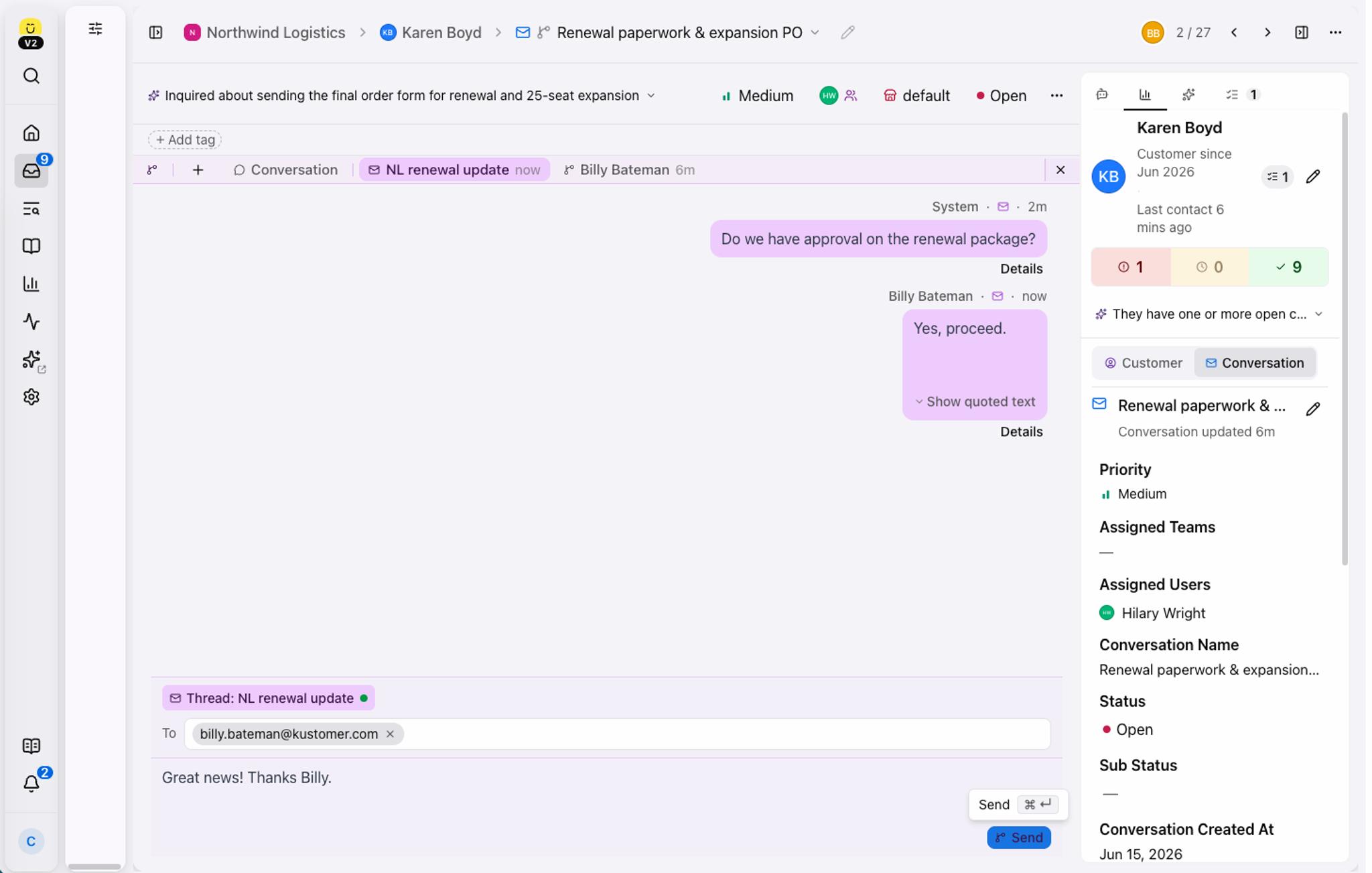Viewport: 1372px width, 873px height.
Task: Open Northwind Logistics breadcrumb
Action: [x=265, y=32]
